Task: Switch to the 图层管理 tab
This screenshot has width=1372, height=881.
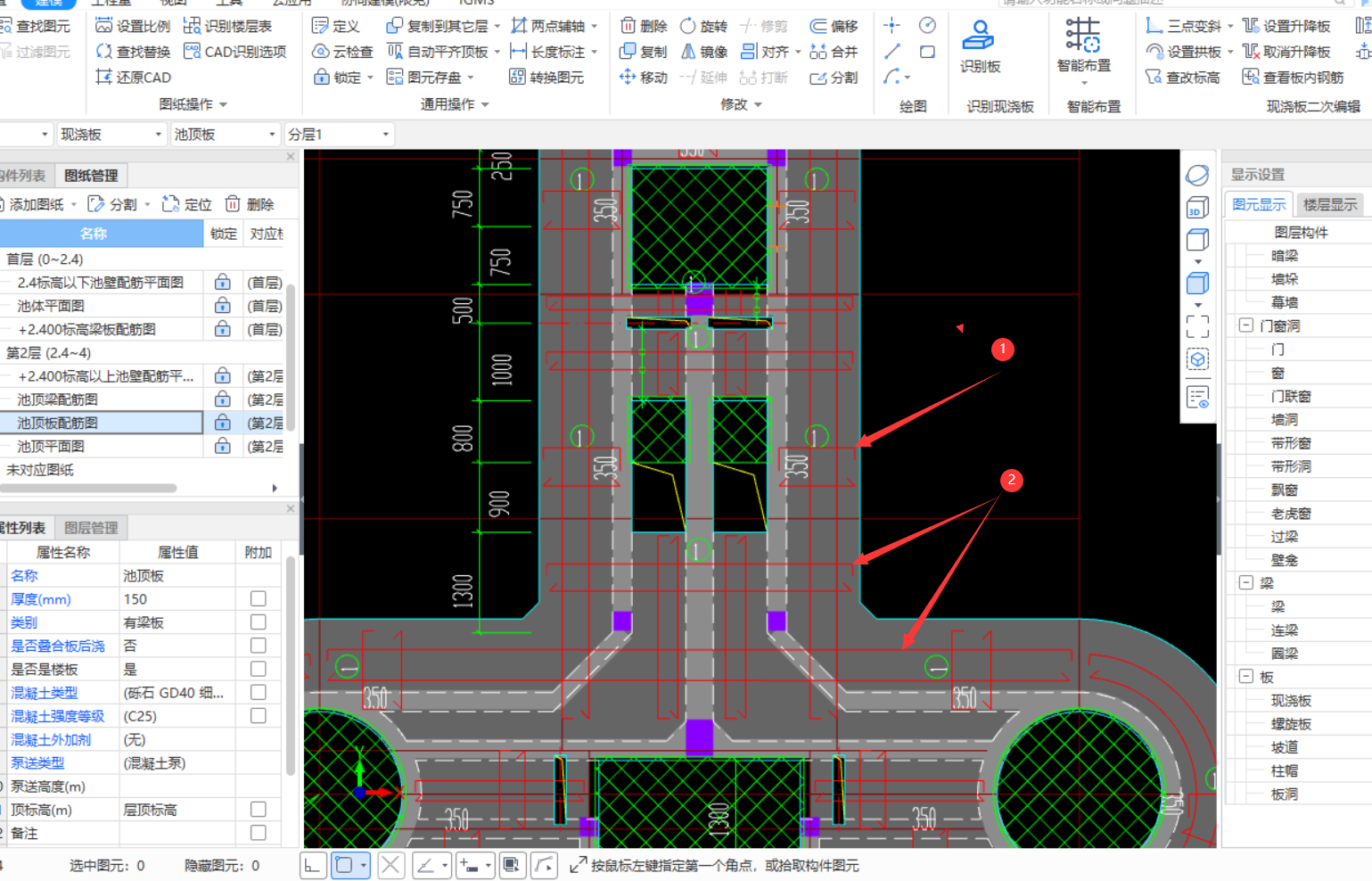Action: click(91, 528)
